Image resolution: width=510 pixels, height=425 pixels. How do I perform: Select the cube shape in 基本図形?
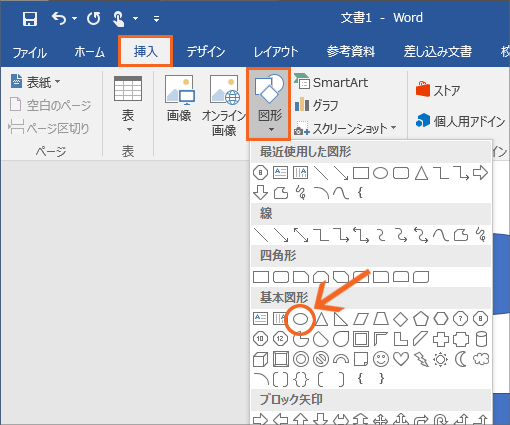261,359
